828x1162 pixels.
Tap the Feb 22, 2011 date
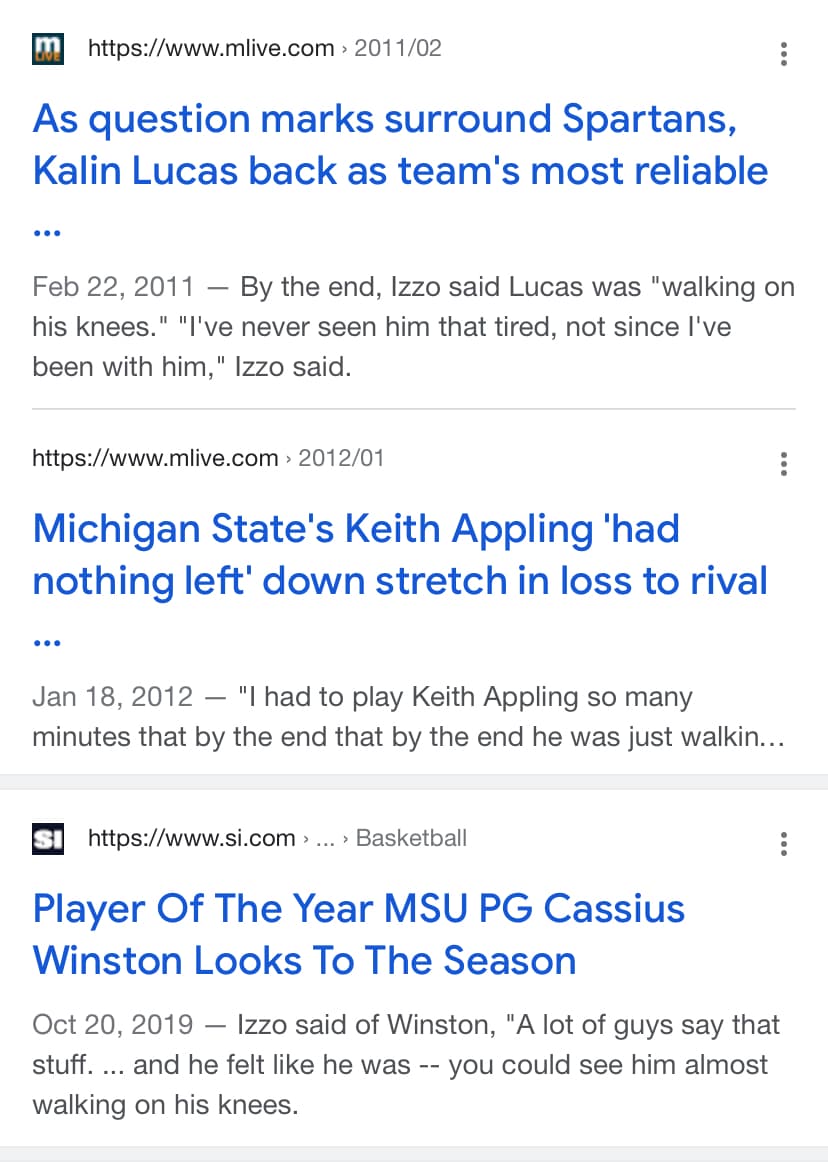113,288
